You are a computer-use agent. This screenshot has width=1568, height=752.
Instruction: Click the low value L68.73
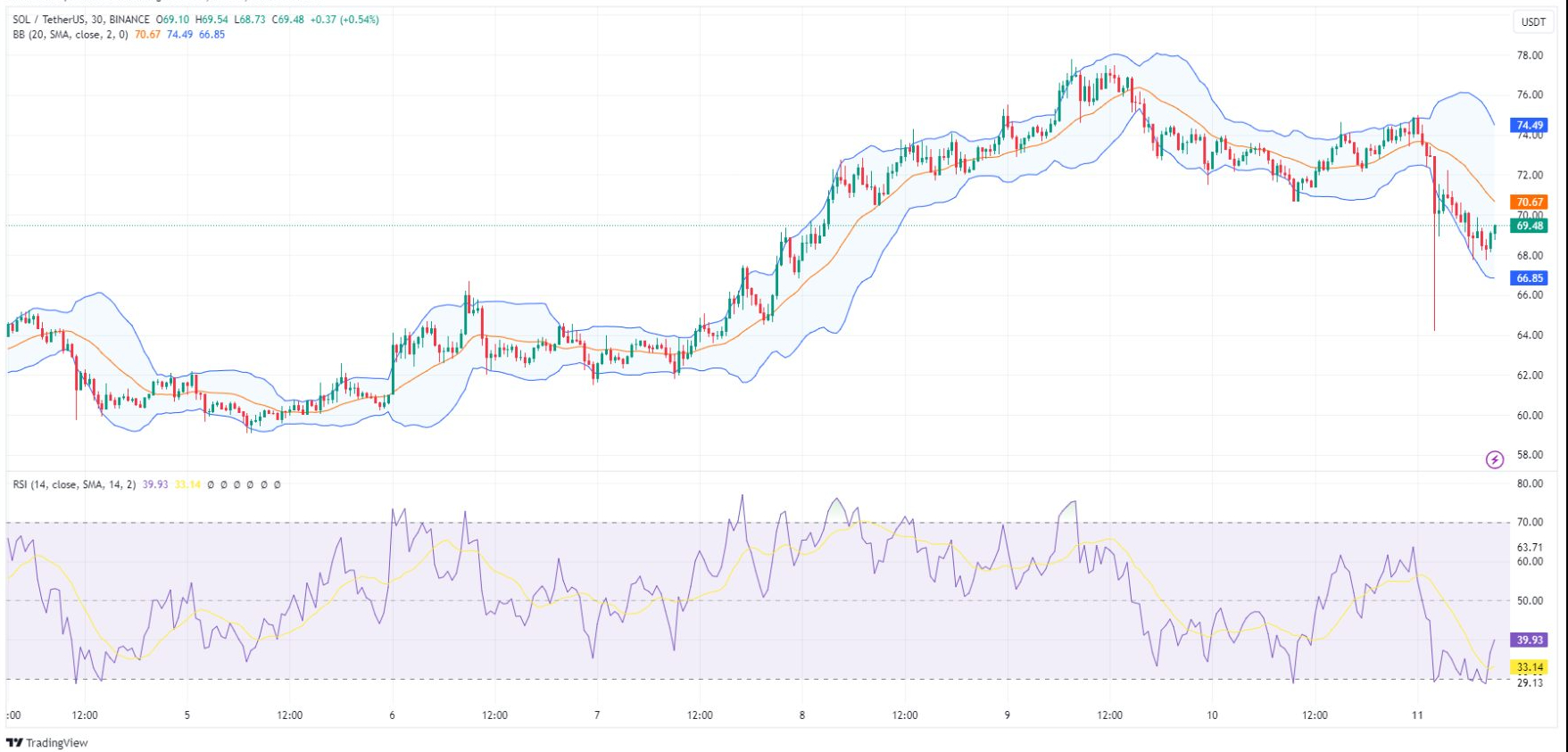250,20
